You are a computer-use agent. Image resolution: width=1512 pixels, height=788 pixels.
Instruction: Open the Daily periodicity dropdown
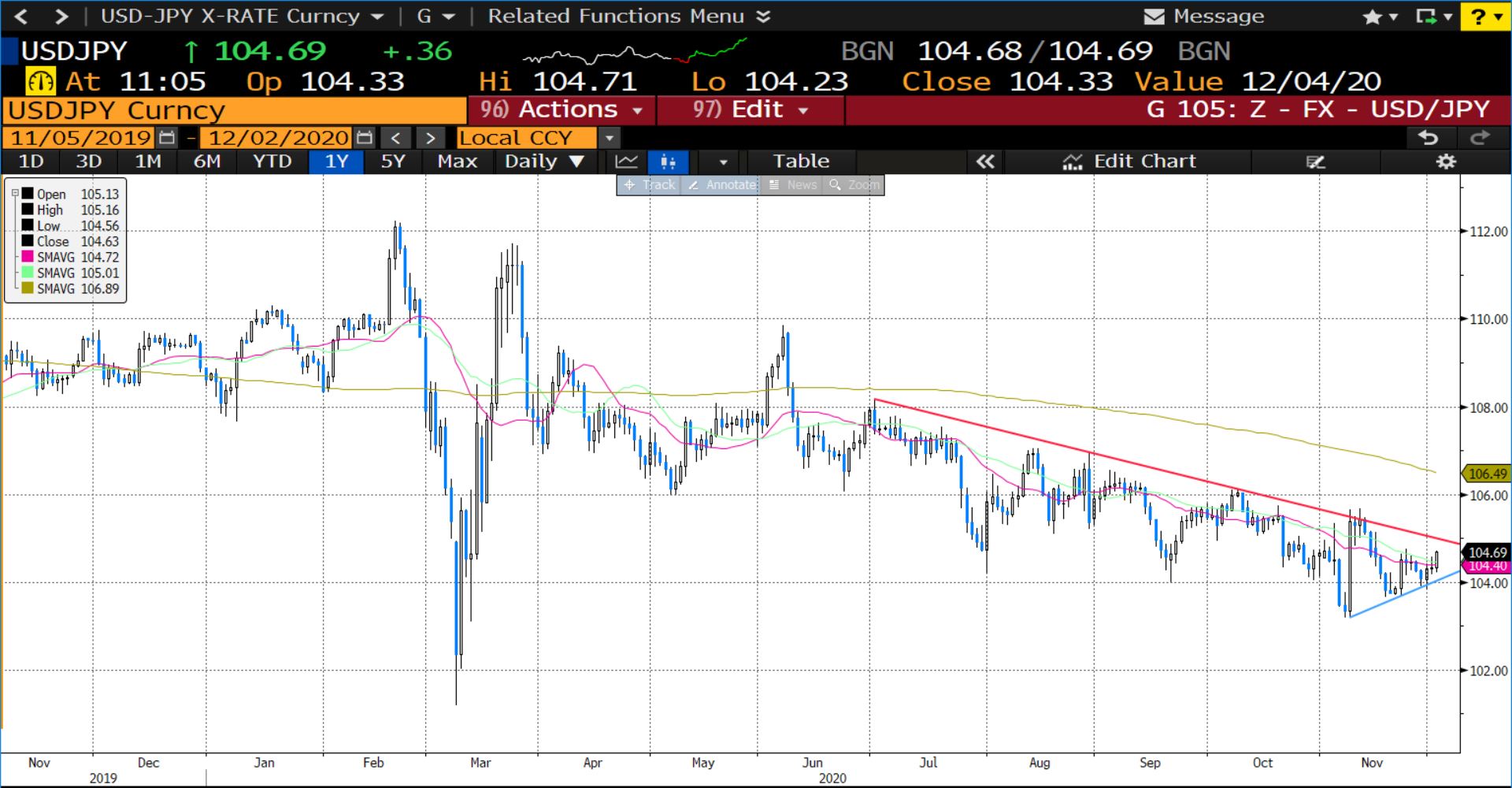coord(544,162)
